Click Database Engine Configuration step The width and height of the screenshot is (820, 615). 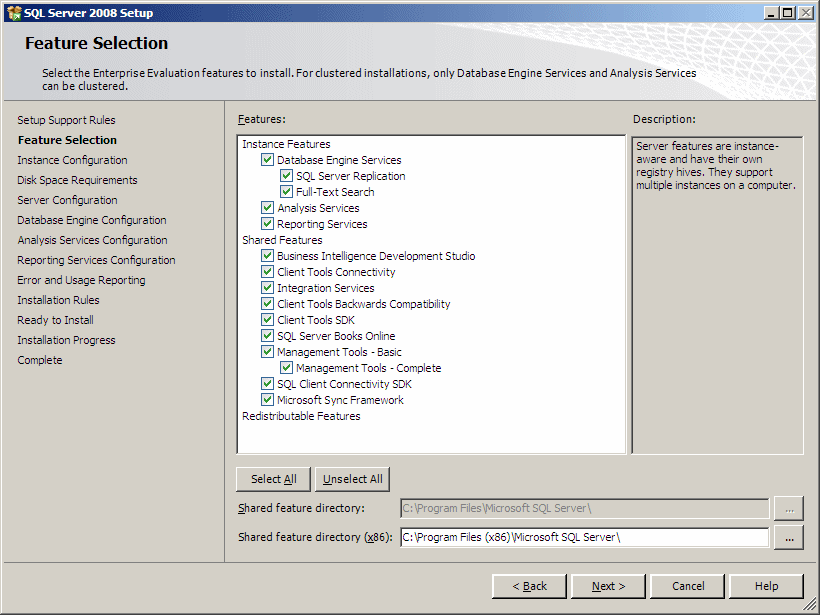(x=92, y=220)
